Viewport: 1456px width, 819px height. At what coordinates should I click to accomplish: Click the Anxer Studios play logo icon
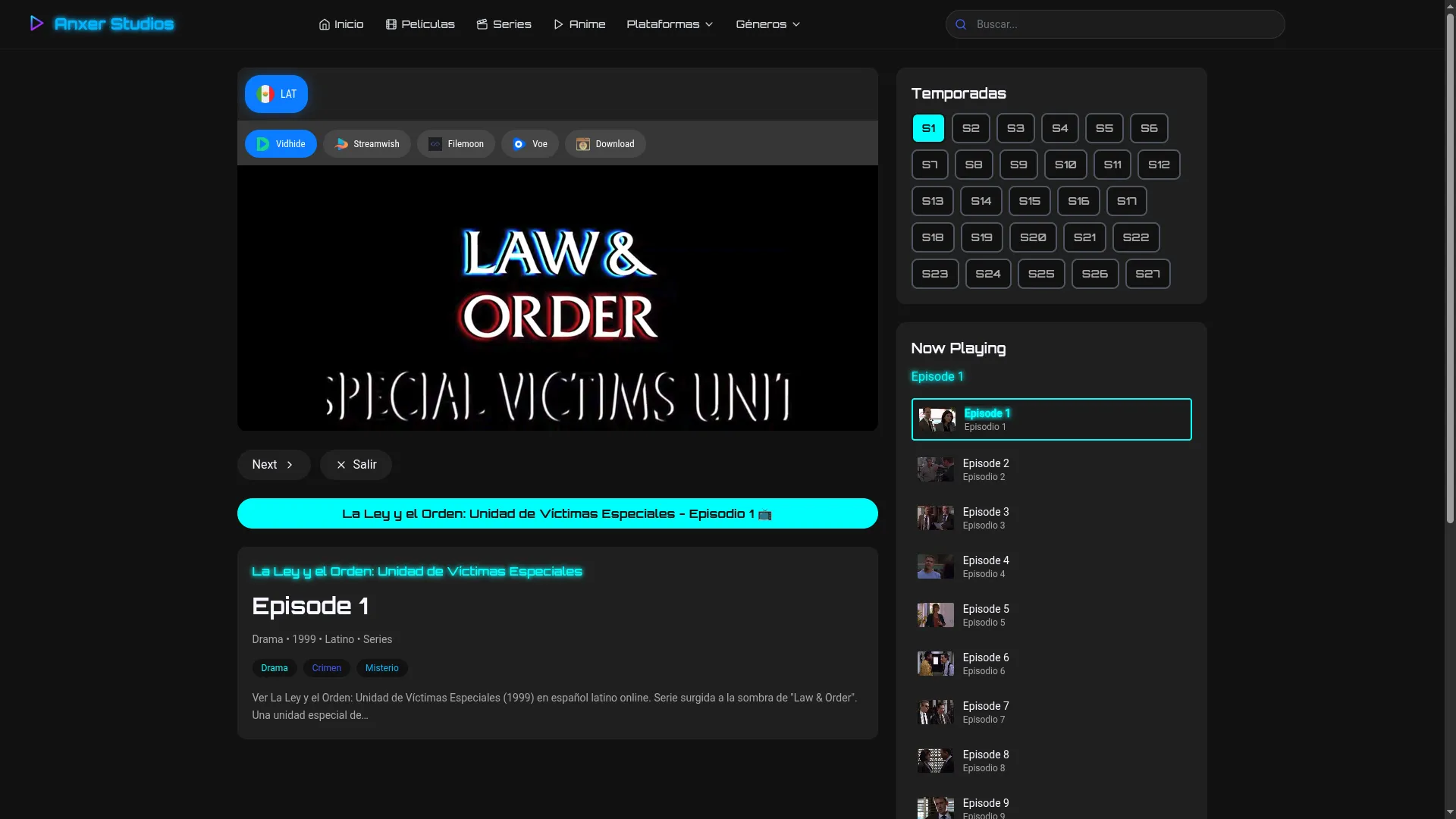[x=36, y=24]
